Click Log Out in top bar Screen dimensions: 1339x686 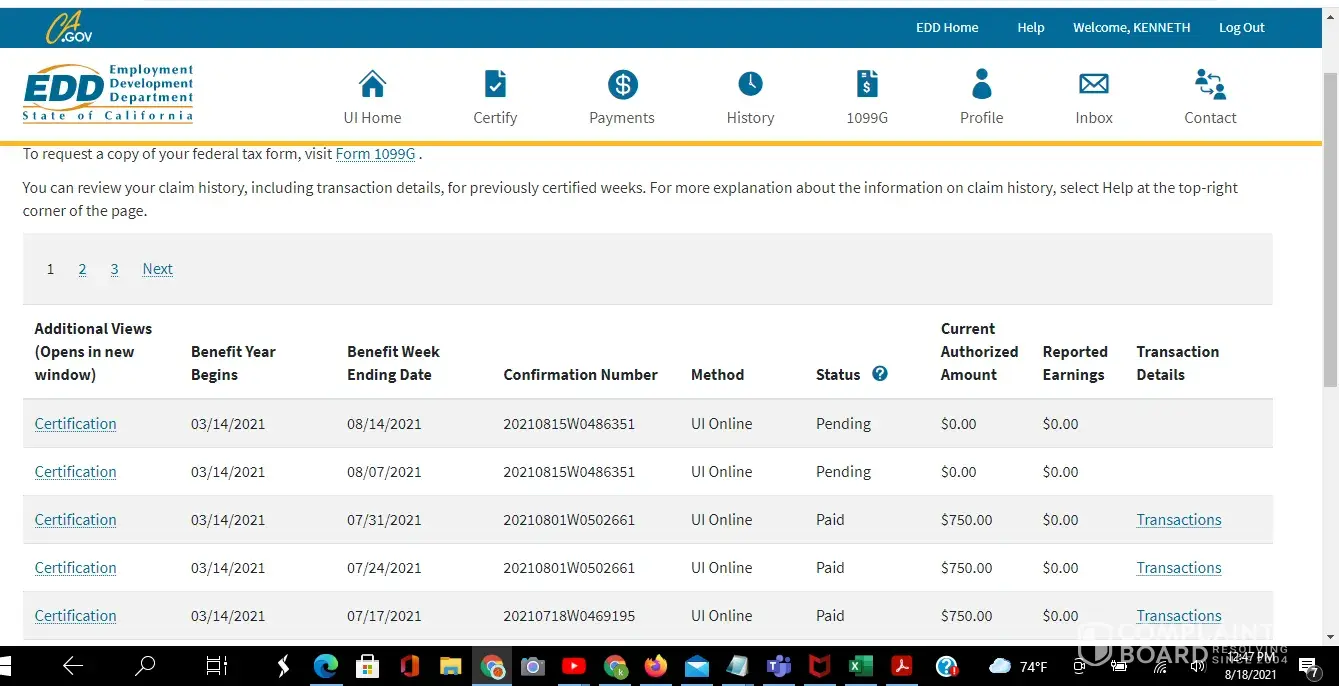[x=1241, y=28]
